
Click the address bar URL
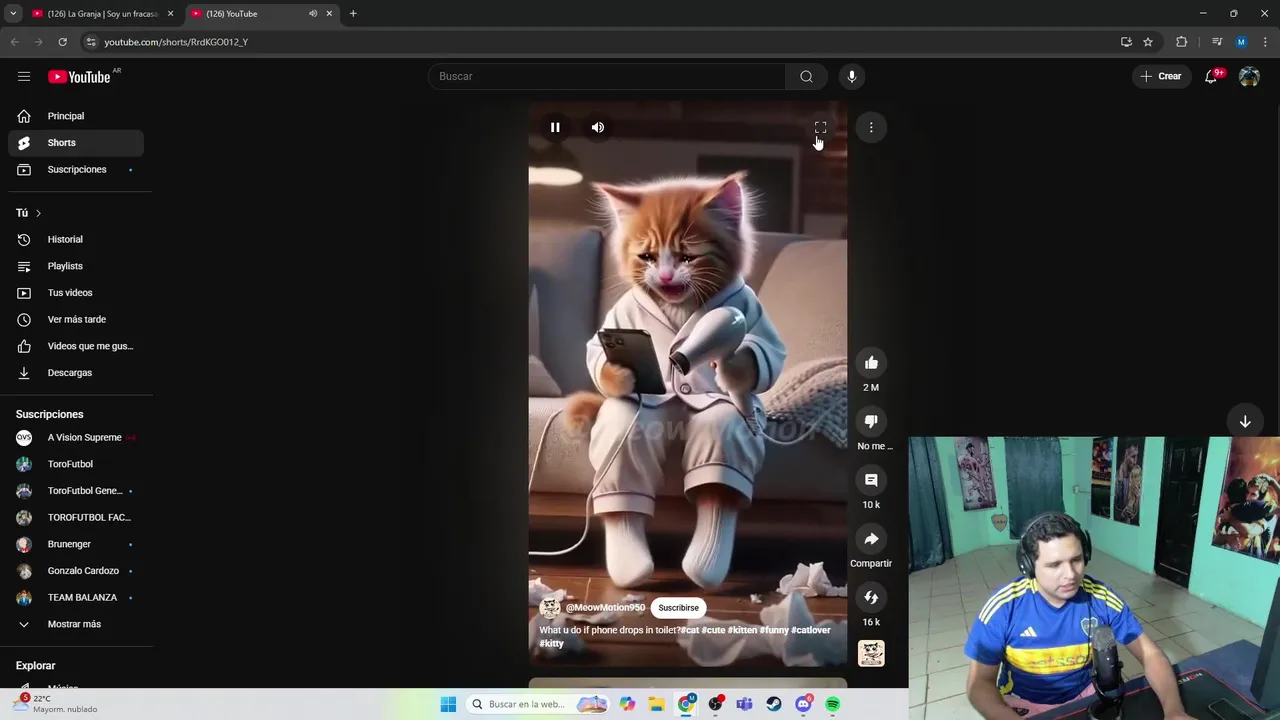(176, 42)
